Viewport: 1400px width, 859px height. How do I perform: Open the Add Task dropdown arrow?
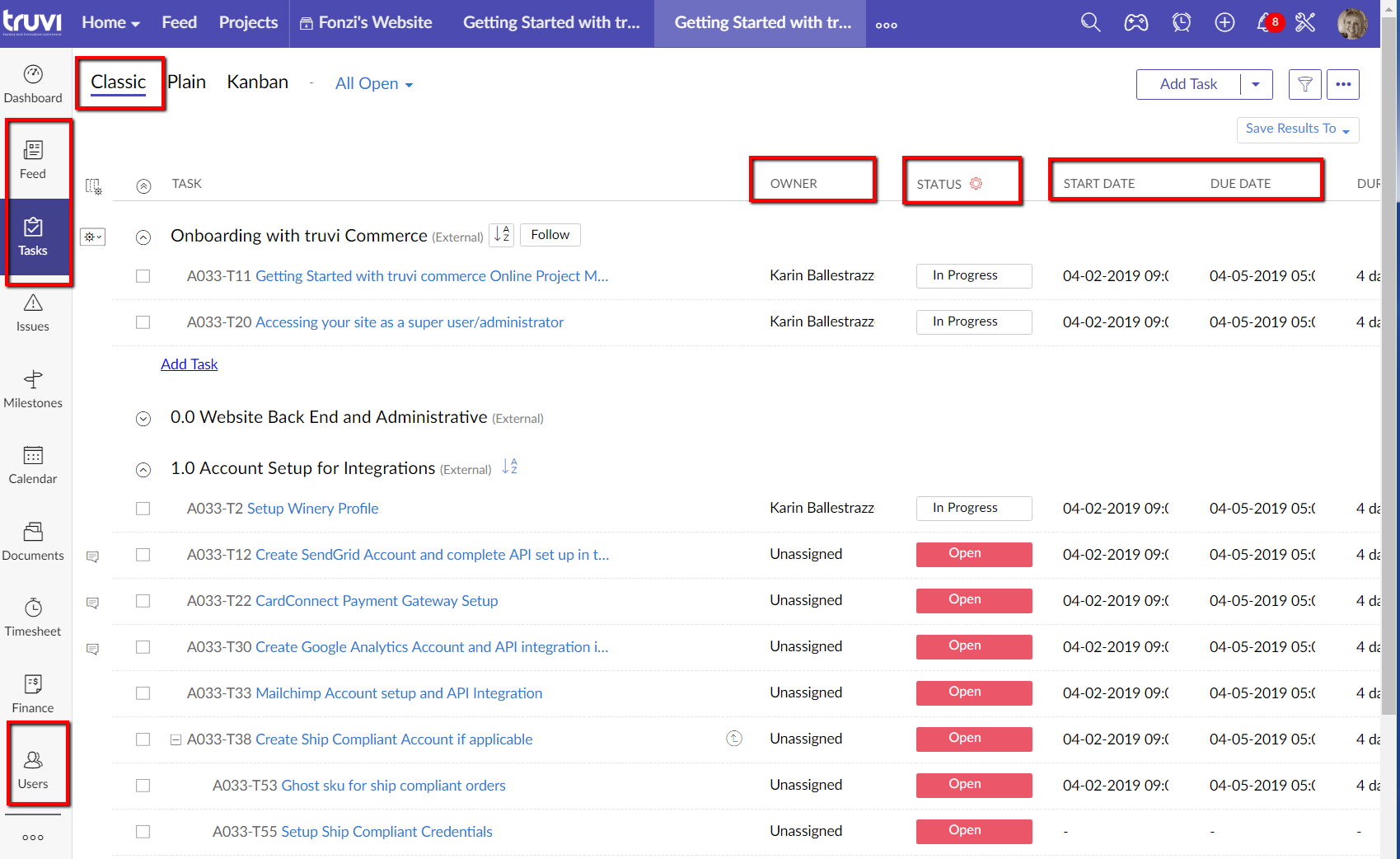point(1256,84)
